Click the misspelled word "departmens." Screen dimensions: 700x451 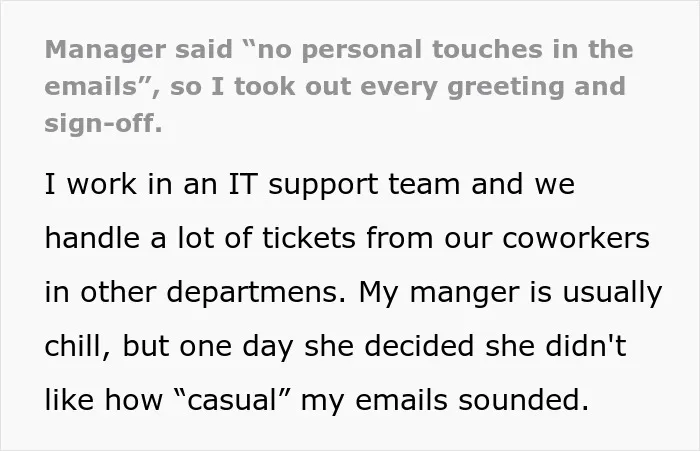tap(256, 294)
